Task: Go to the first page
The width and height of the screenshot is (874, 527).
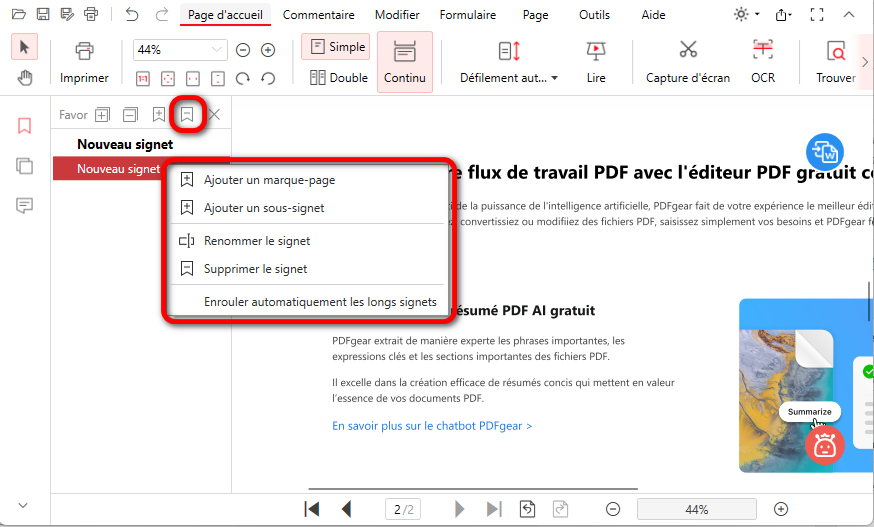Action: [x=312, y=509]
